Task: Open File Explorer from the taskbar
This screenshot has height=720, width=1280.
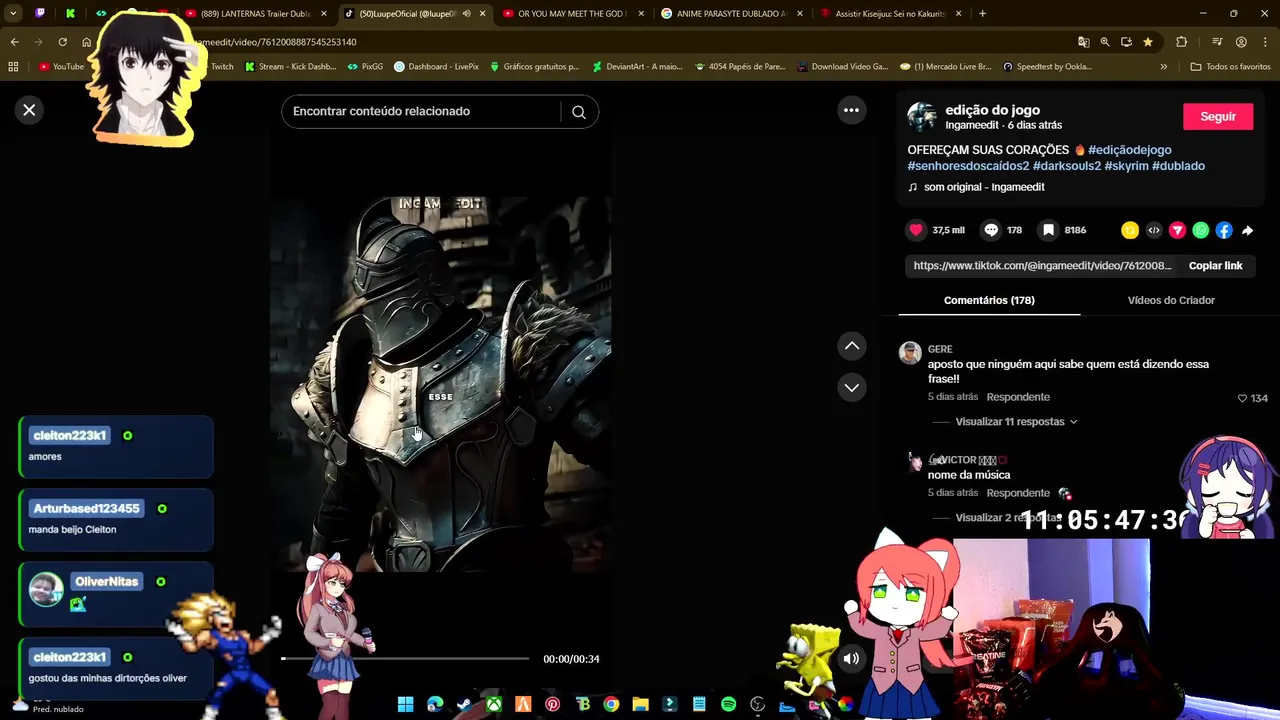Action: [x=640, y=705]
